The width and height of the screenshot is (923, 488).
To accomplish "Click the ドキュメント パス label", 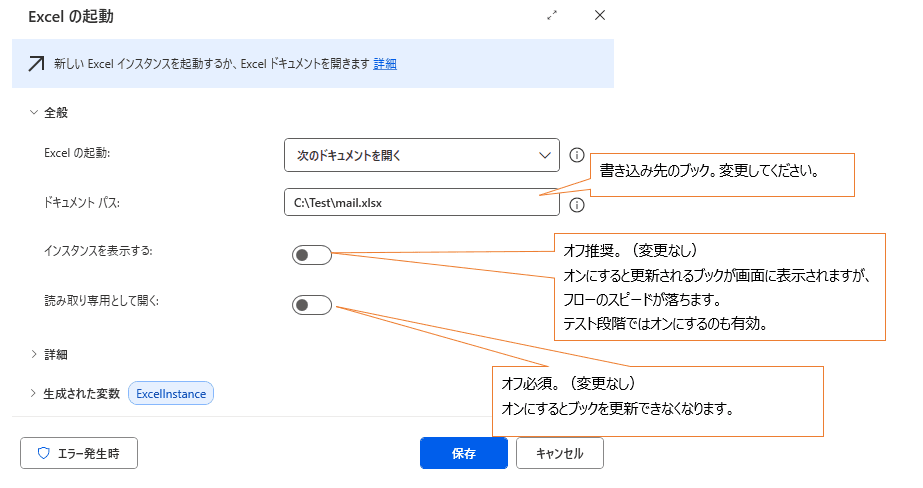I will pos(82,203).
